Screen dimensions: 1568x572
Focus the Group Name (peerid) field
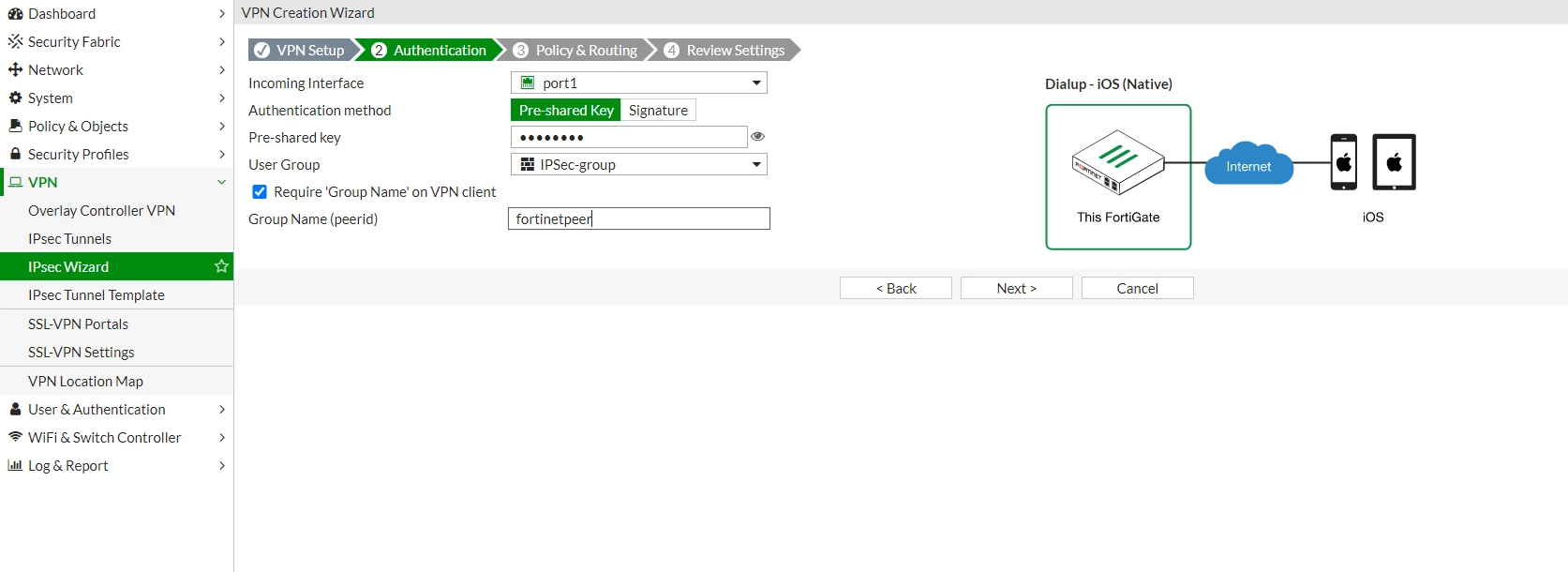(x=639, y=218)
